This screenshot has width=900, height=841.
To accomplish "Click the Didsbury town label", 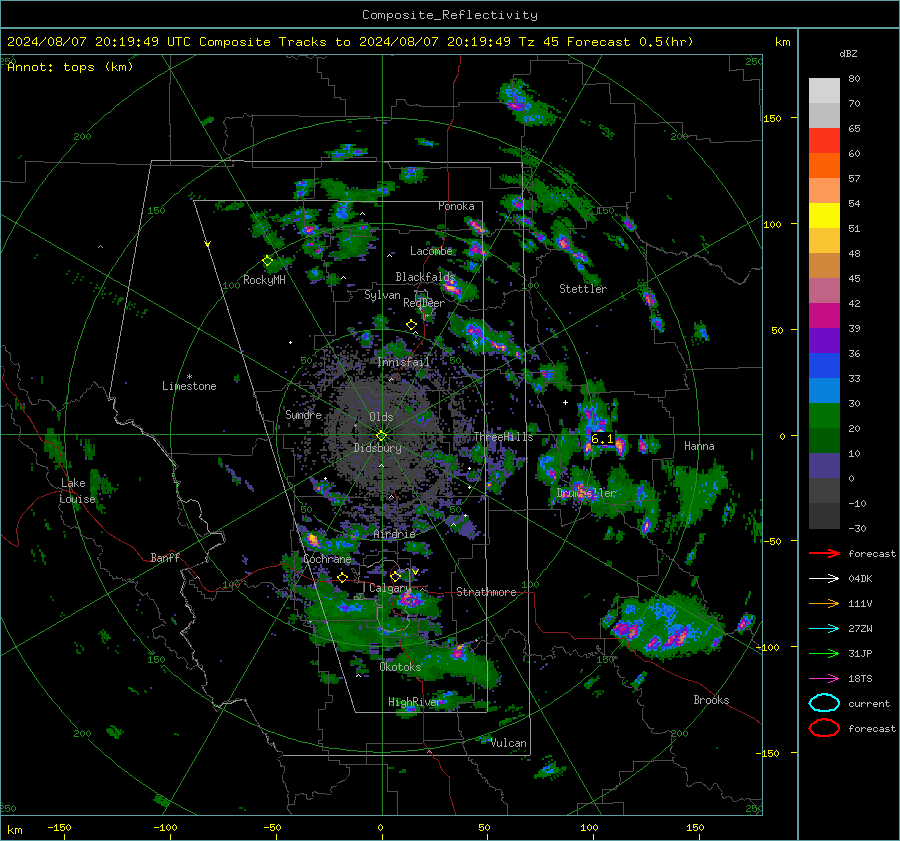I will click(377, 448).
